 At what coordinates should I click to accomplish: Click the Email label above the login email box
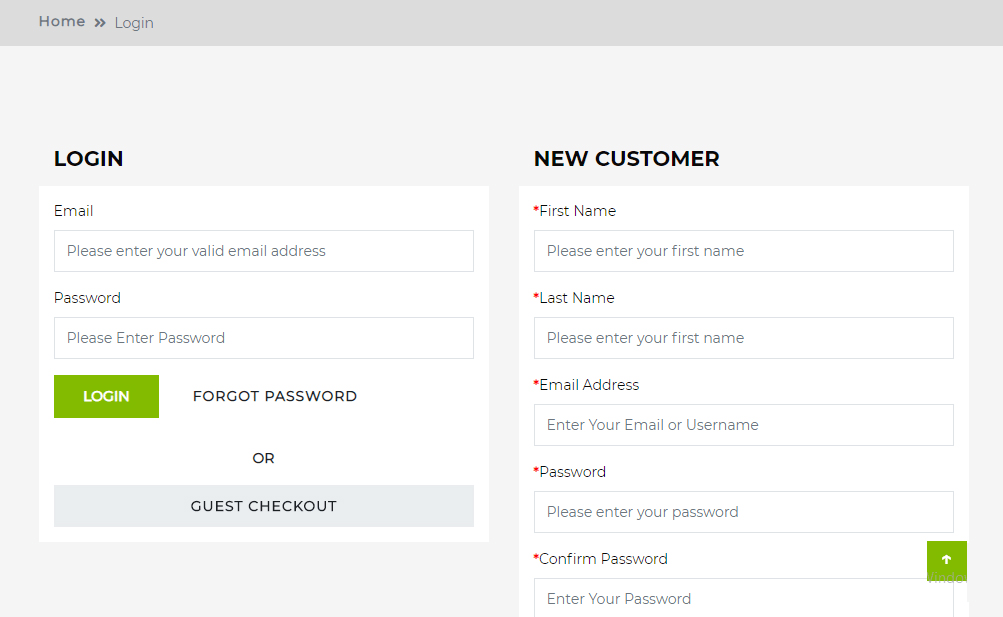(73, 211)
